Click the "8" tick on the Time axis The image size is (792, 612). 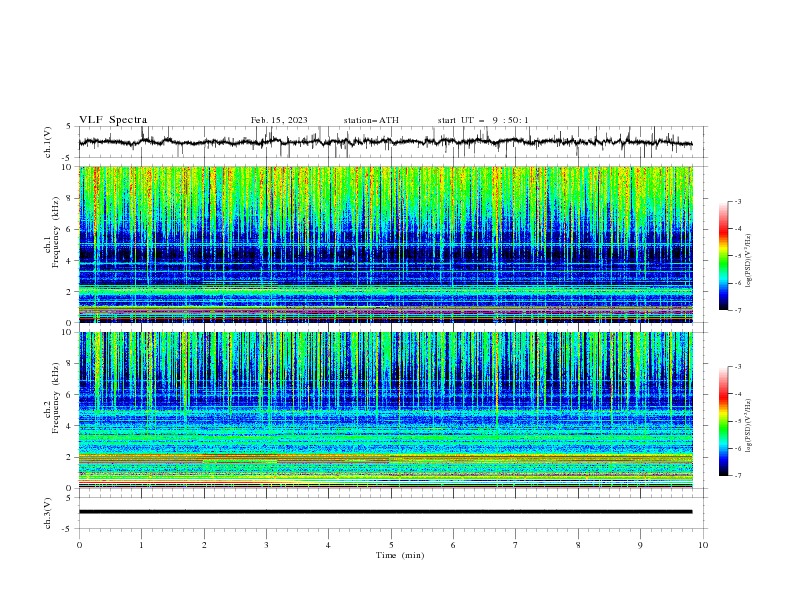pyautogui.click(x=578, y=545)
